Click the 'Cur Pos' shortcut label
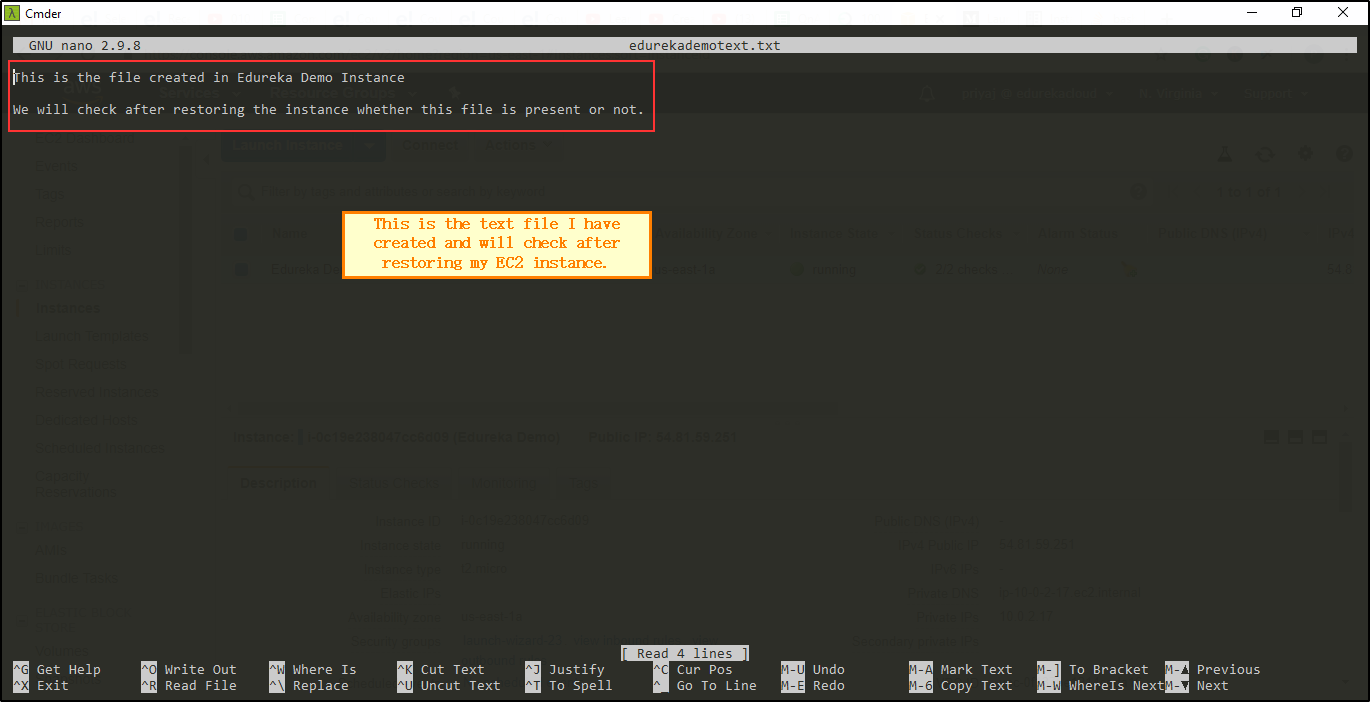This screenshot has height=702, width=1370. pyautogui.click(x=705, y=670)
